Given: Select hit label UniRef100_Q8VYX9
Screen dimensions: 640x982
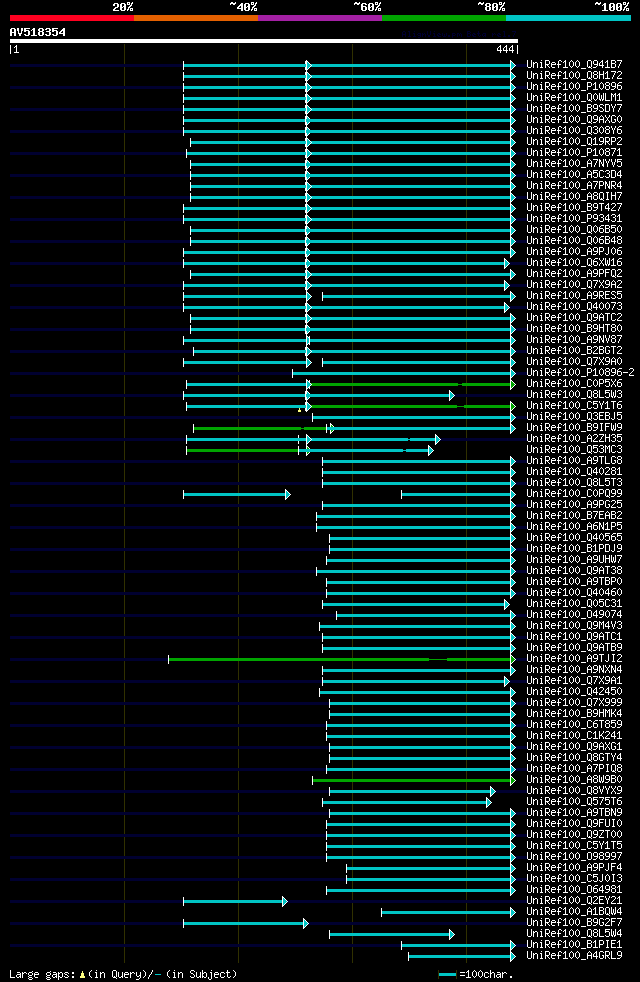Looking at the screenshot, I should point(574,790).
